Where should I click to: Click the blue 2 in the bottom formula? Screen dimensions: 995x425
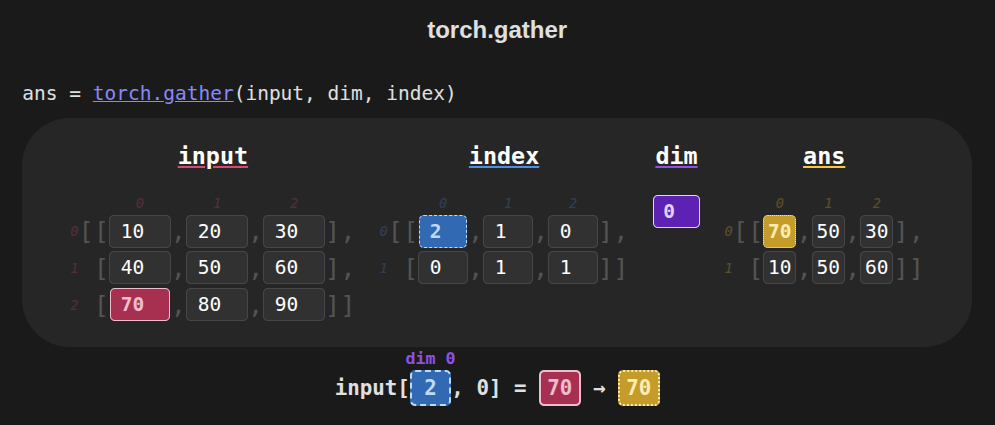431,388
